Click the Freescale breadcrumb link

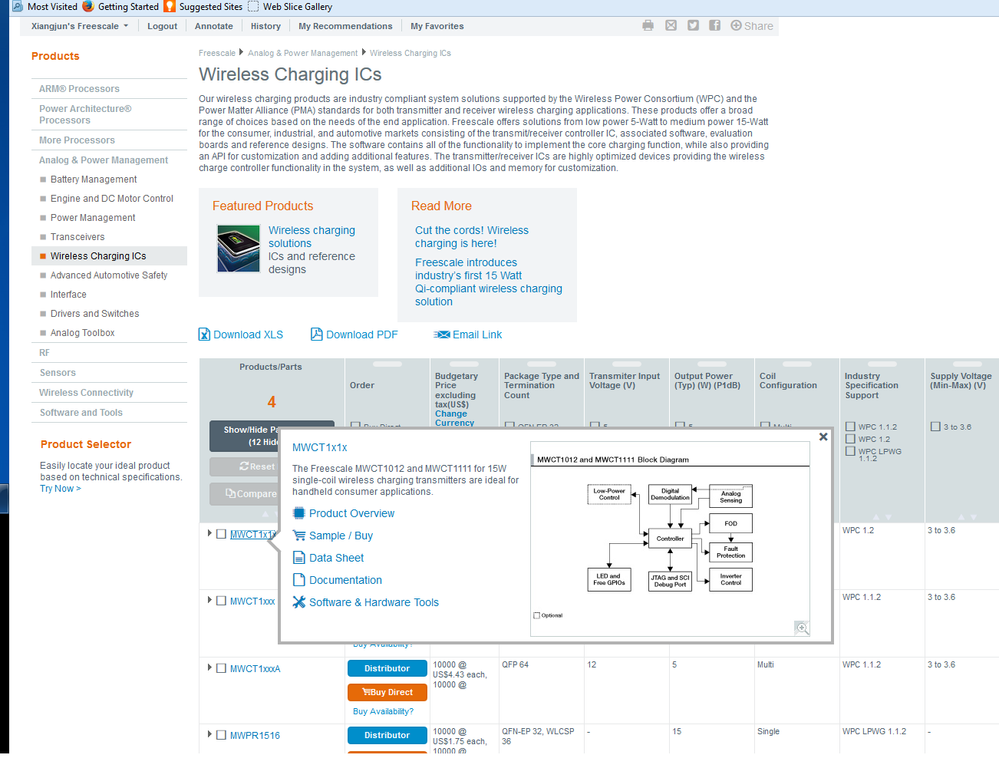pyautogui.click(x=217, y=53)
